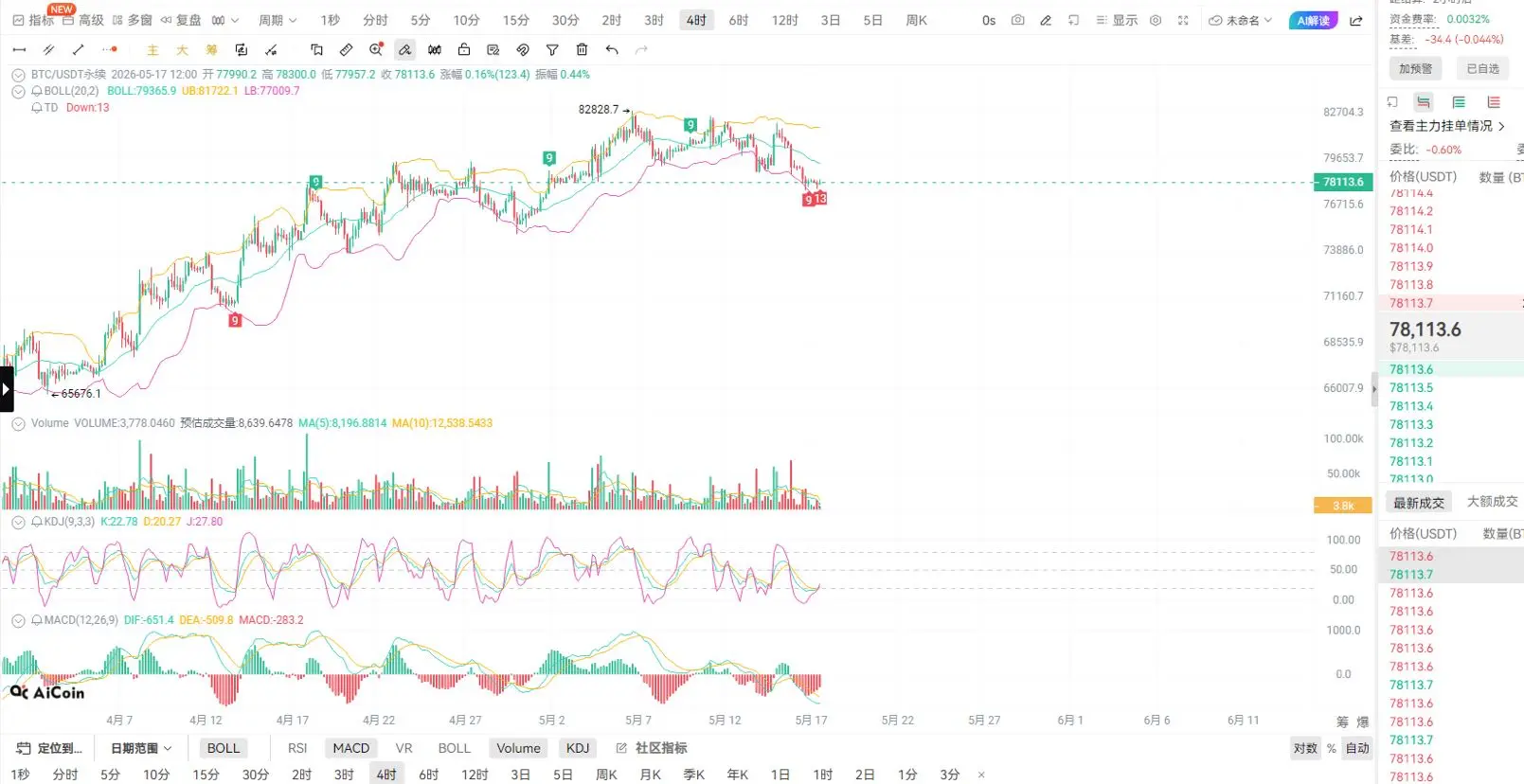
Task: Collapse the KDJ indicator panel
Action: (18, 522)
